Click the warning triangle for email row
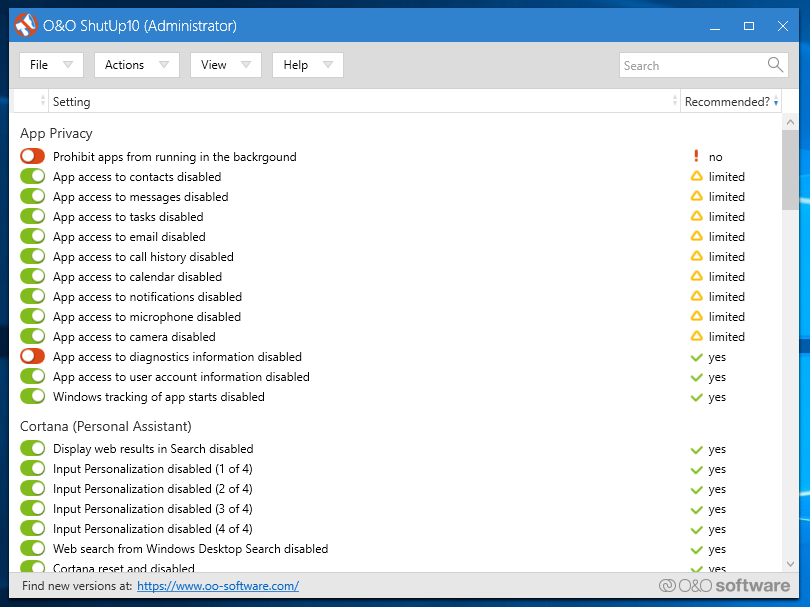 696,236
